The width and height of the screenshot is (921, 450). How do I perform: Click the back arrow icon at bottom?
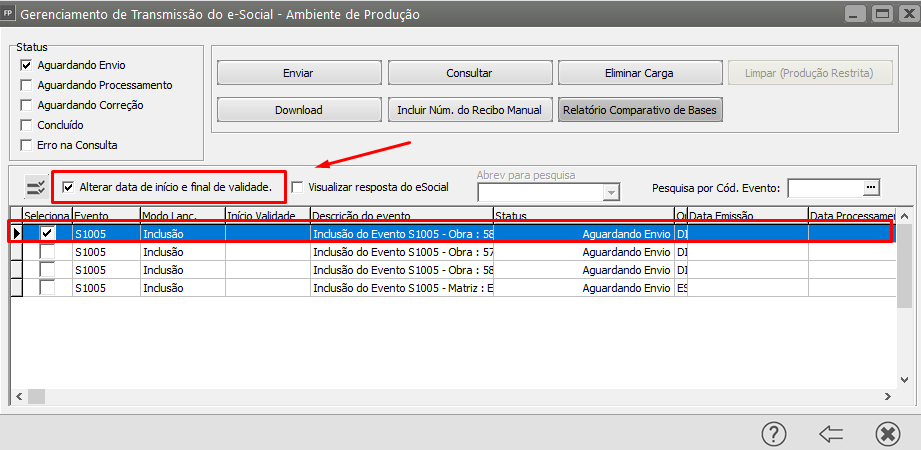[831, 434]
